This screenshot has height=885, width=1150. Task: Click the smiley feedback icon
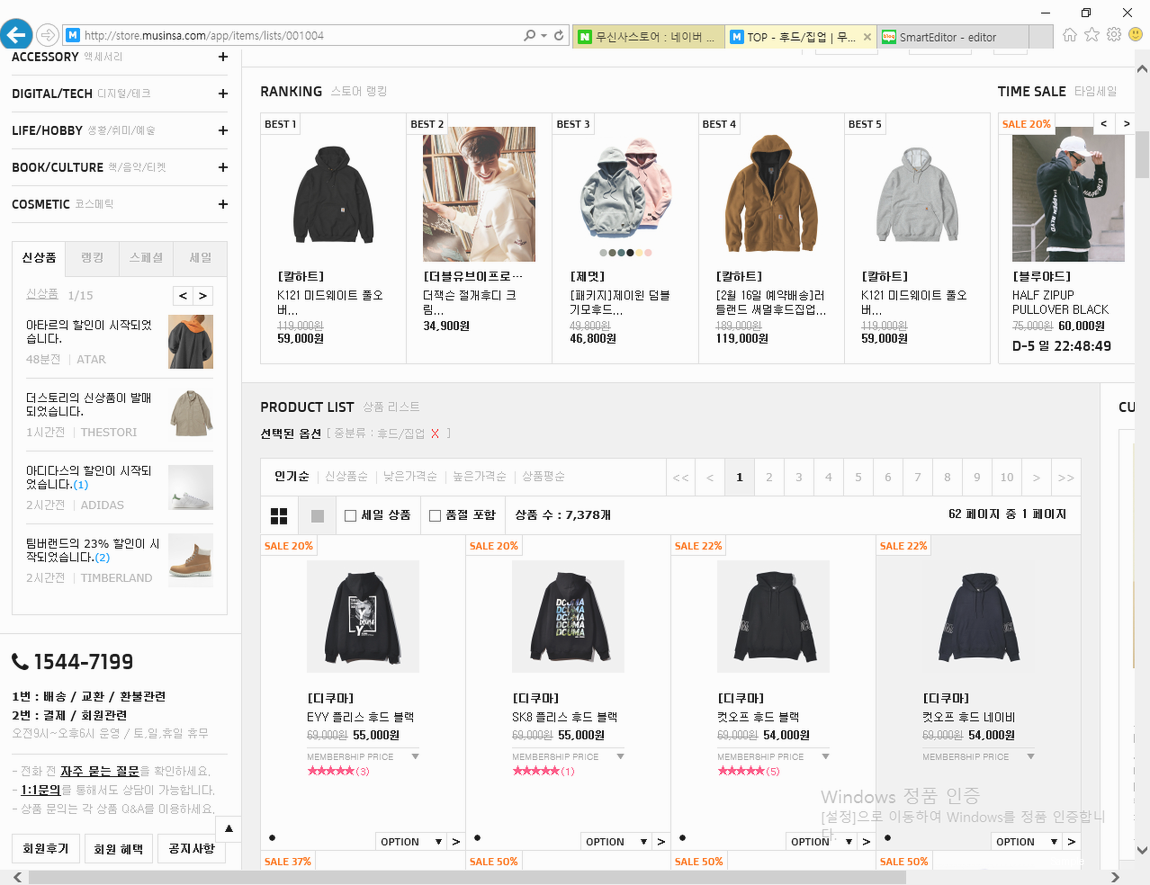tap(1136, 34)
